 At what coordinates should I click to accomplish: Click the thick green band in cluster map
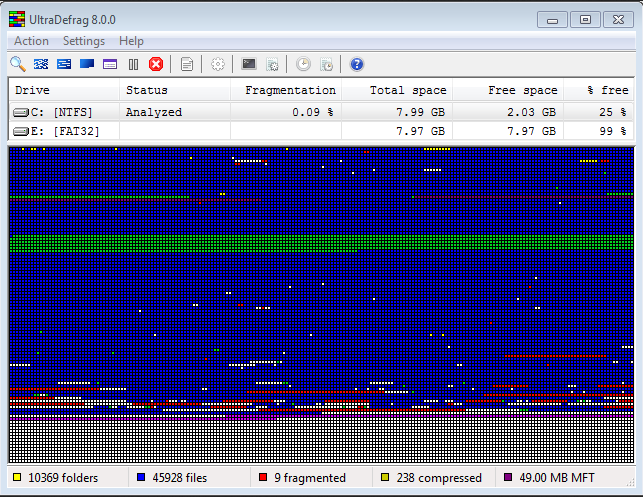coord(321,242)
